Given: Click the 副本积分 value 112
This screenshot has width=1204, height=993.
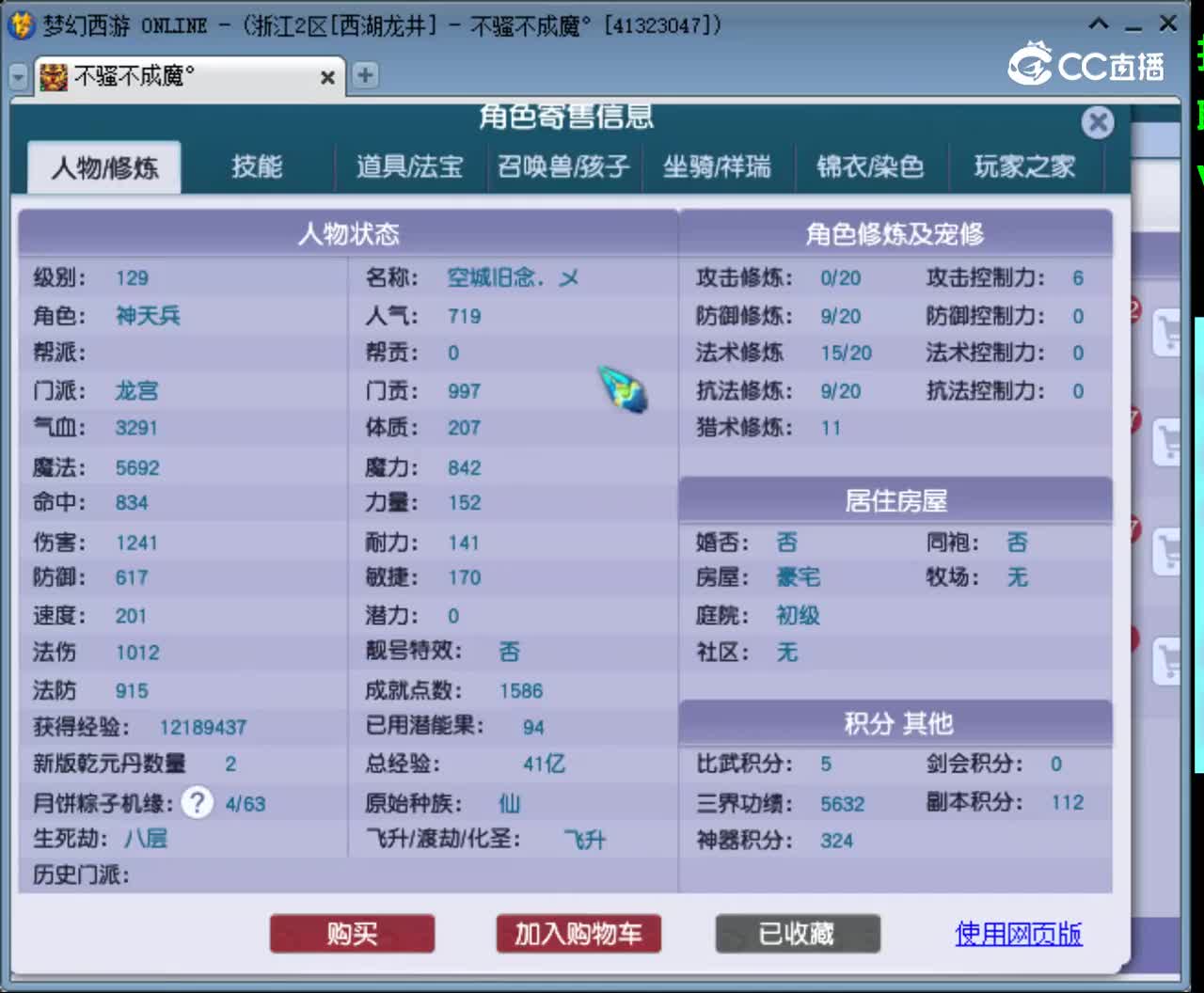Looking at the screenshot, I should tap(1068, 802).
